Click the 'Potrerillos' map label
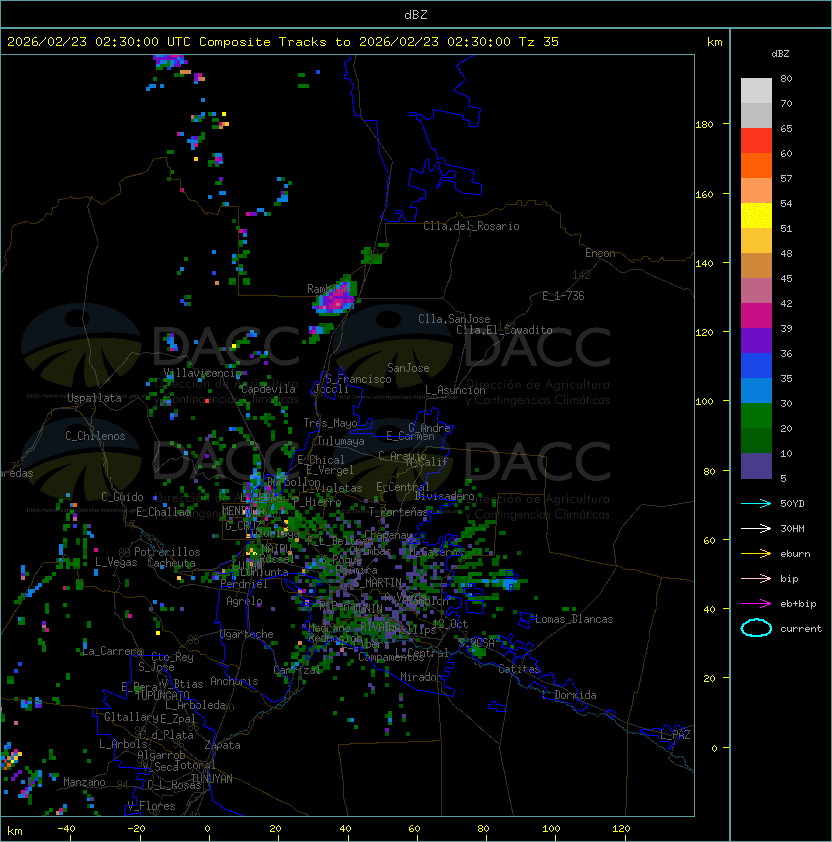 coord(167,552)
